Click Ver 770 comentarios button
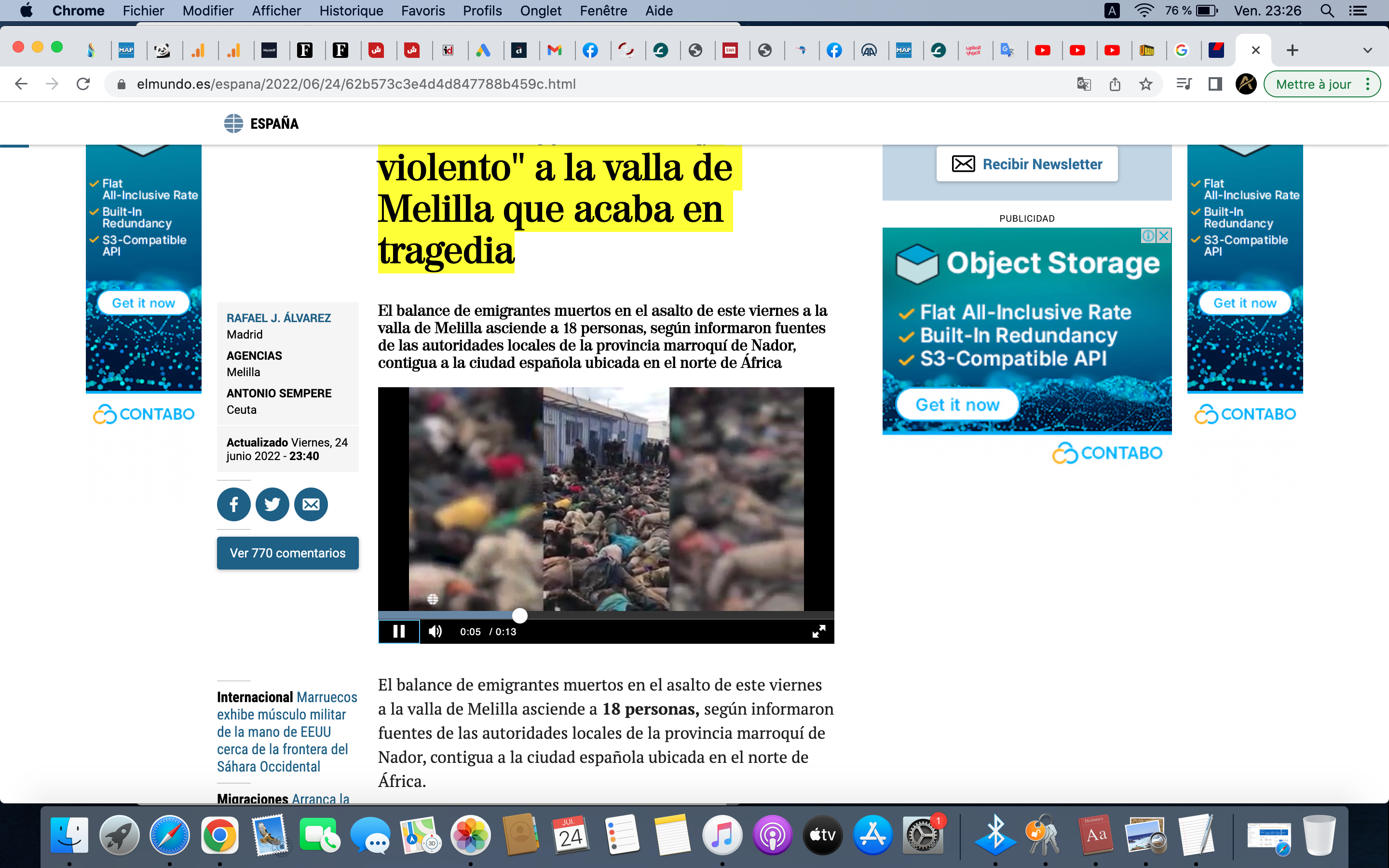 click(x=287, y=553)
